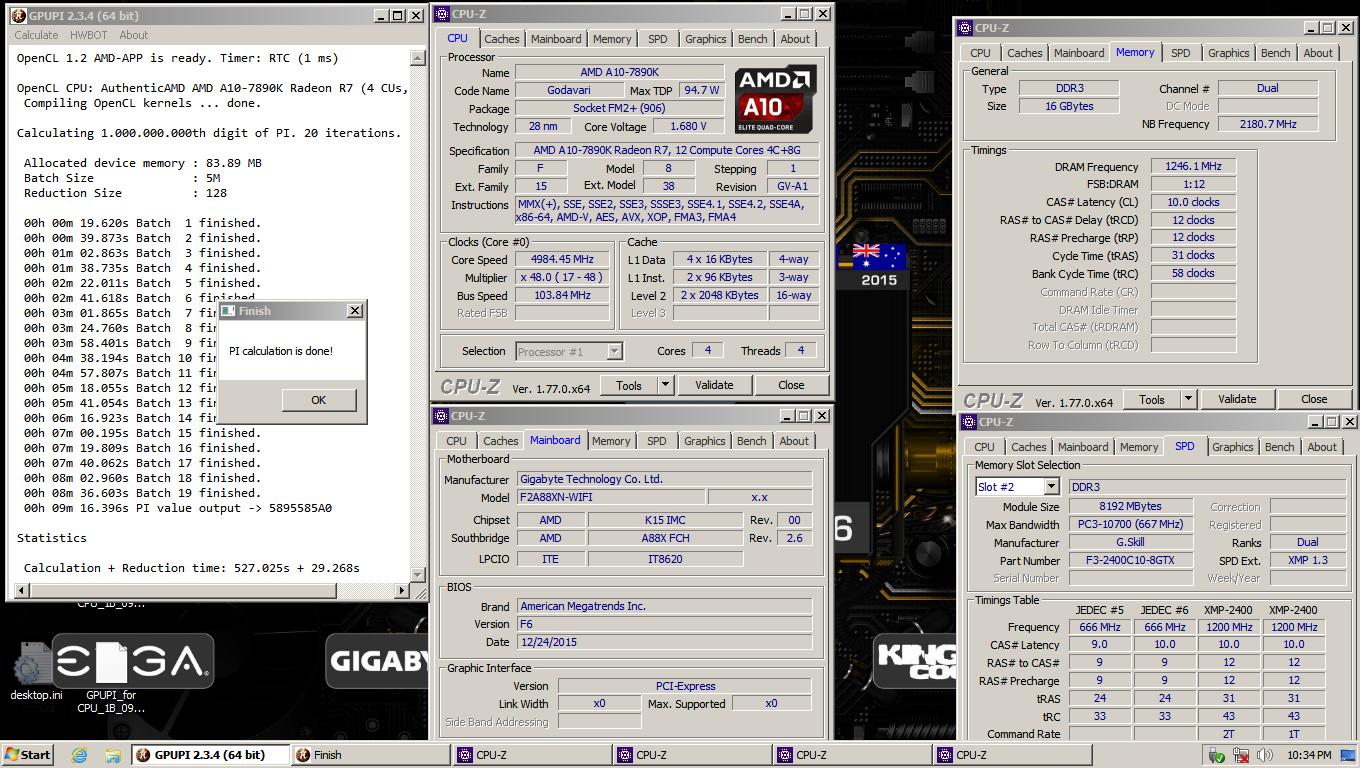
Task: Select Caches tab in CPU-Z SPD window
Action: 1028,447
